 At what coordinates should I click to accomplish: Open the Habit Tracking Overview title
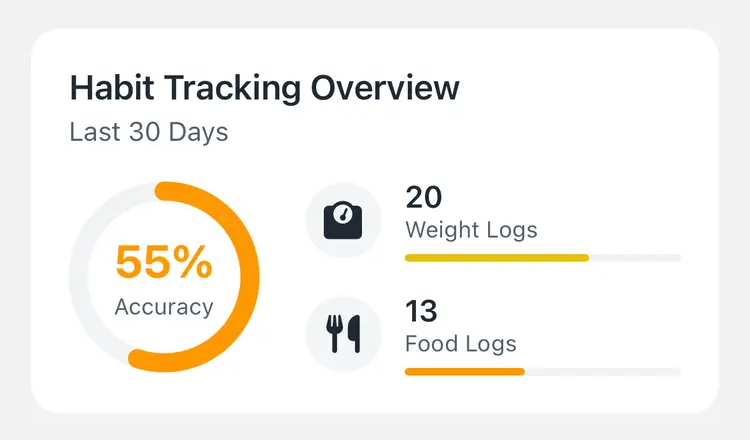[x=265, y=88]
